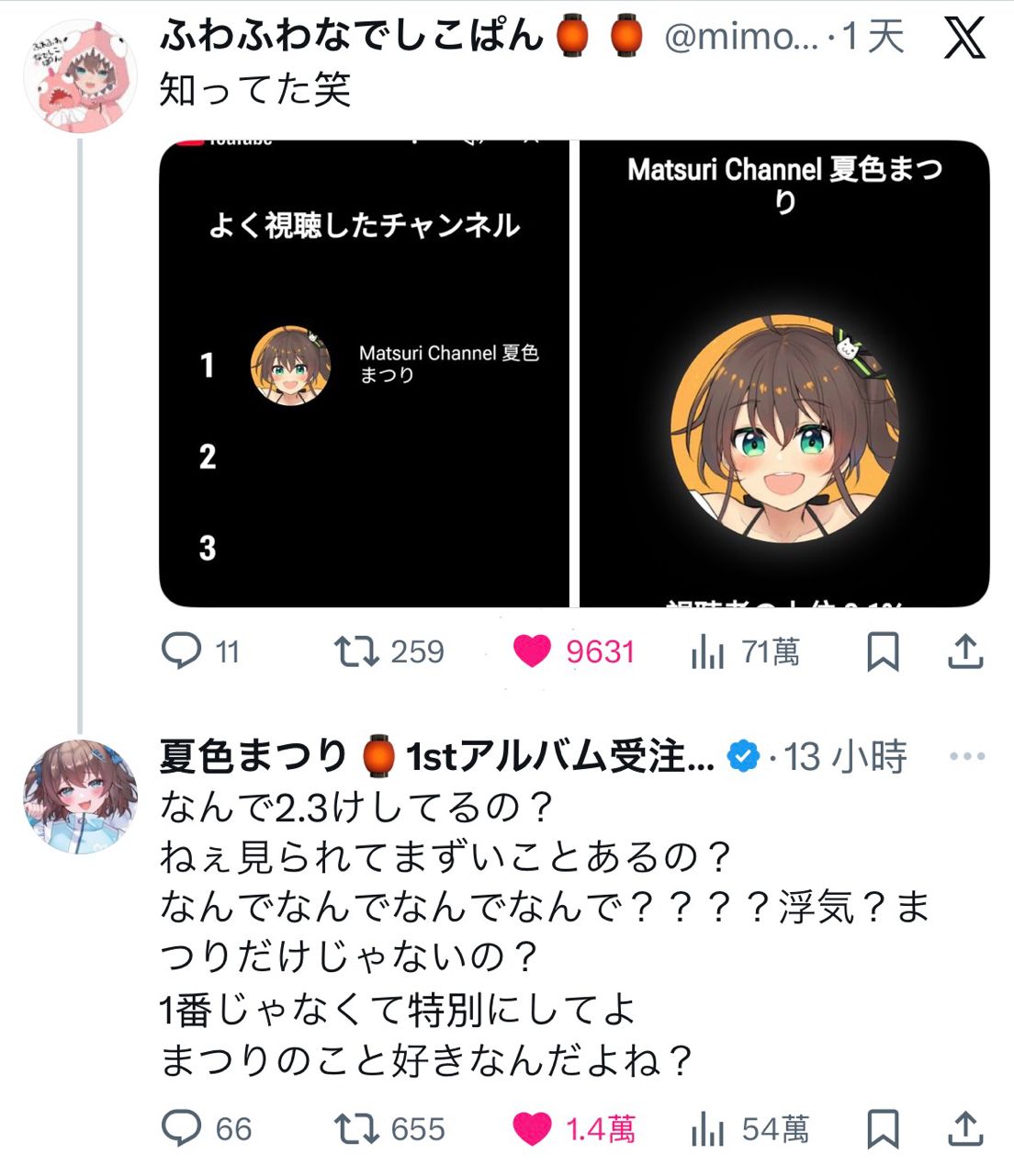
Task: Retweet the reply with 655 reposts
Action: pos(356,1129)
